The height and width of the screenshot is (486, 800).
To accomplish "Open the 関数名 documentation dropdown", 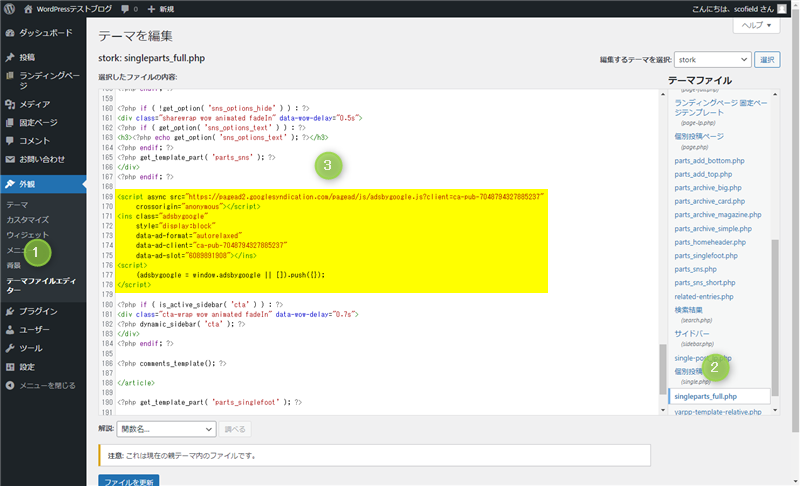I will pyautogui.click(x=166, y=429).
